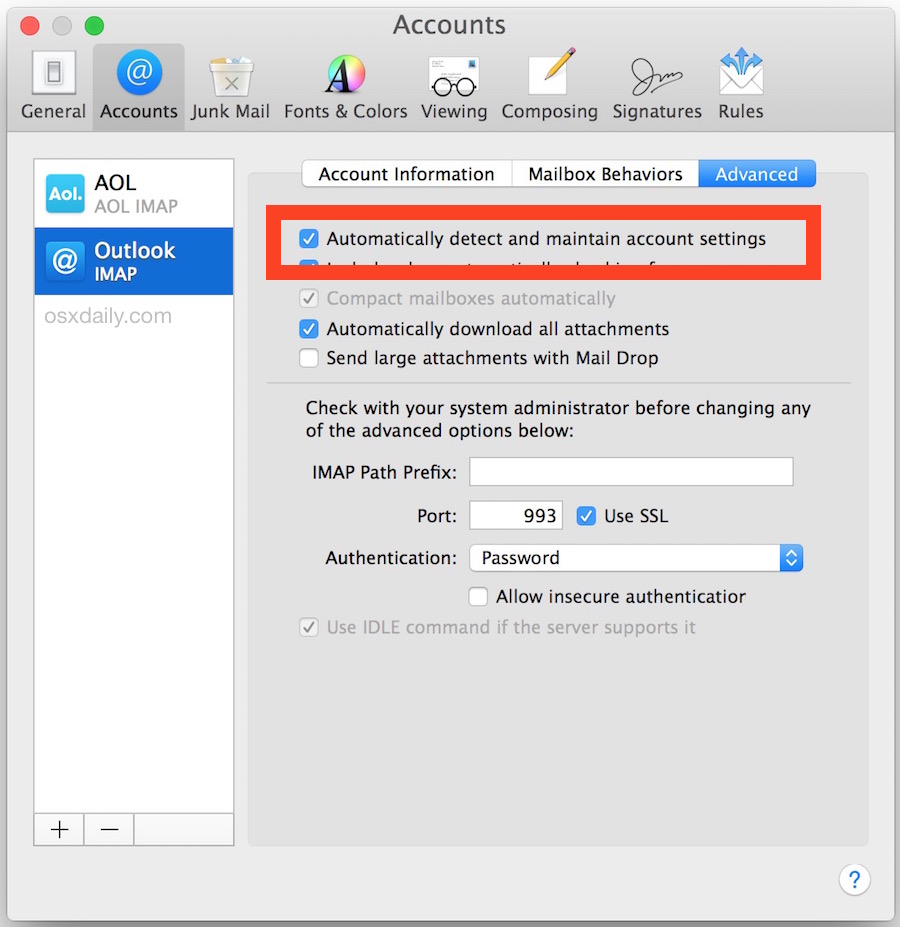Remove selected account using minus button
Image resolution: width=900 pixels, height=927 pixels.
pos(108,829)
